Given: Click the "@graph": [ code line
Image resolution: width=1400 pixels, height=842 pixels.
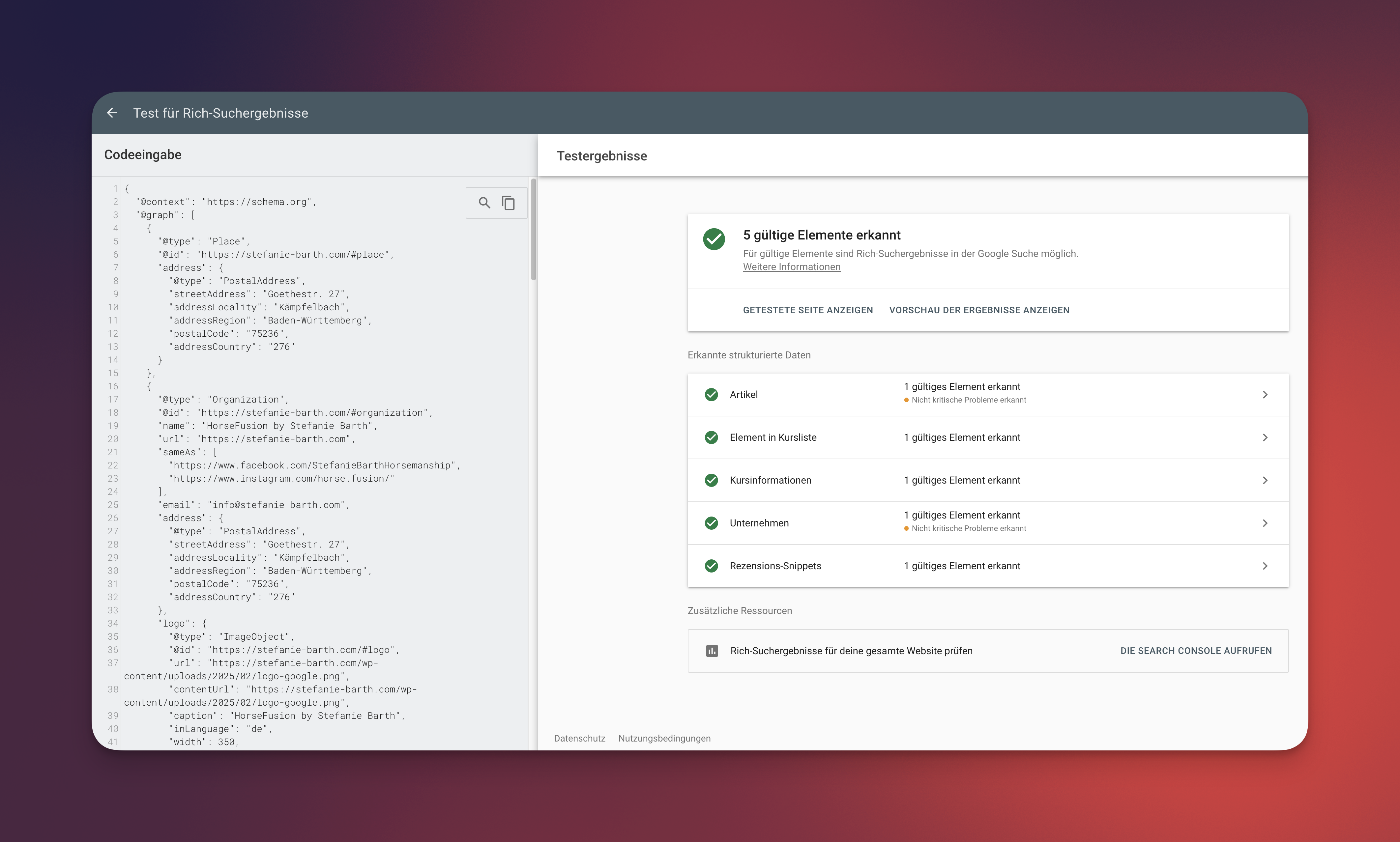Looking at the screenshot, I should click(165, 215).
